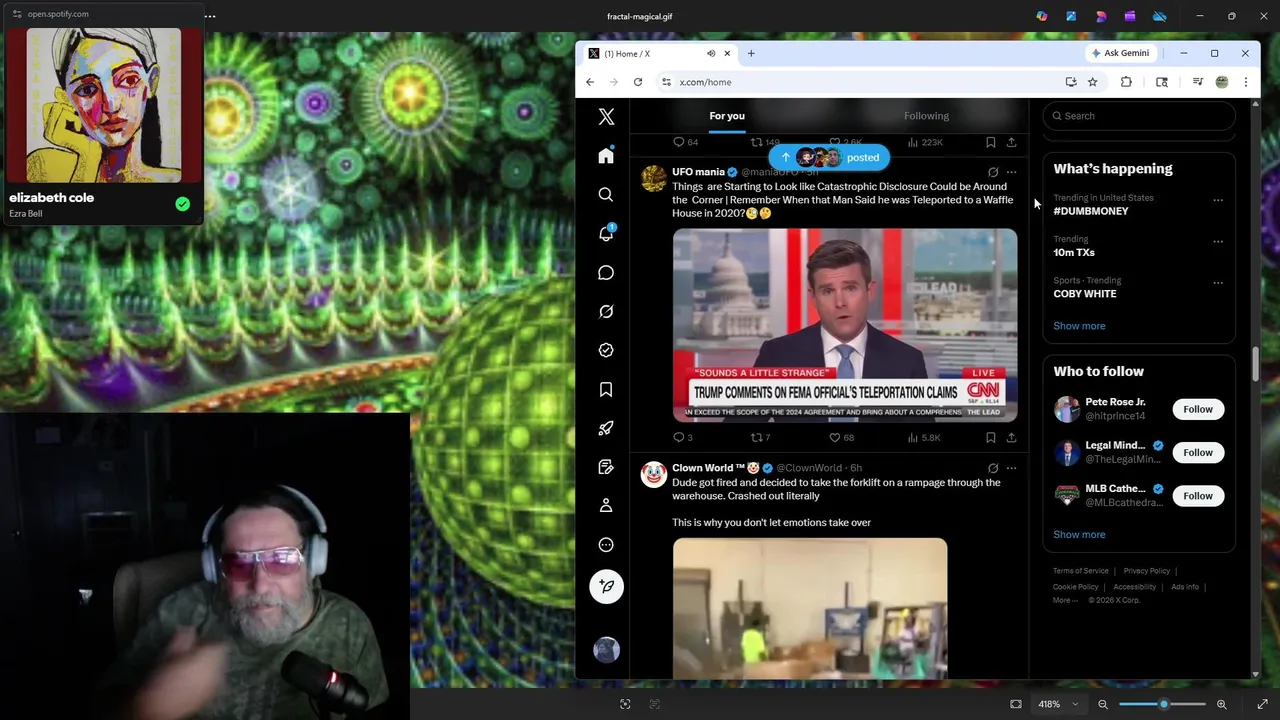Switch to the For you tab
Image resolution: width=1280 pixels, height=720 pixels.
(x=727, y=116)
